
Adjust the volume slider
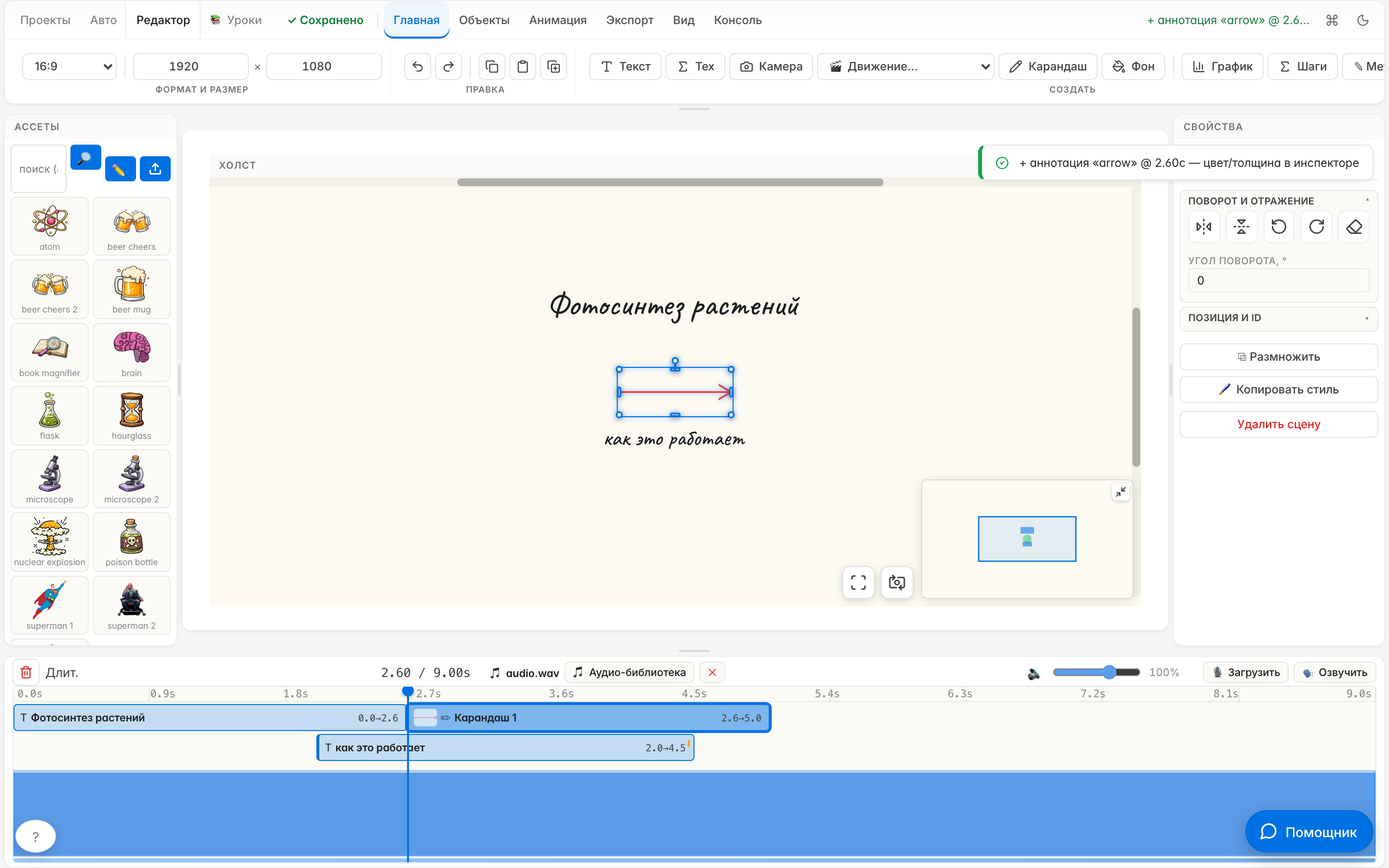tap(1096, 672)
